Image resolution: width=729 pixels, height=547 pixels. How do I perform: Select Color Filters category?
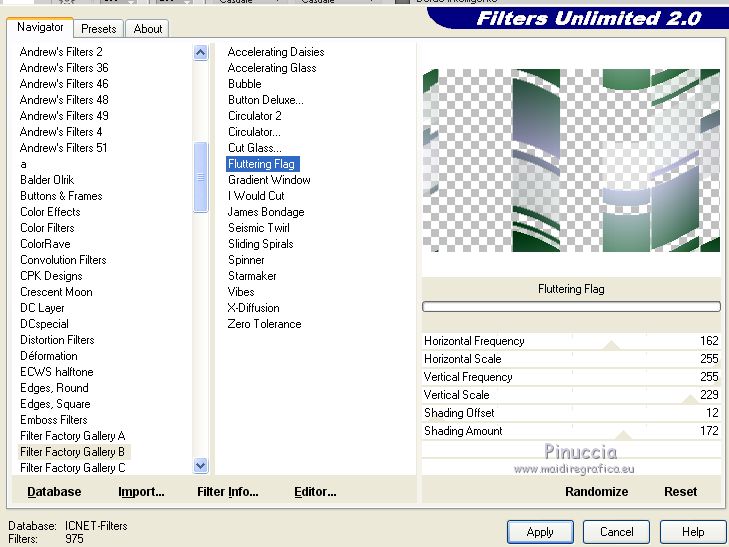[x=47, y=228]
